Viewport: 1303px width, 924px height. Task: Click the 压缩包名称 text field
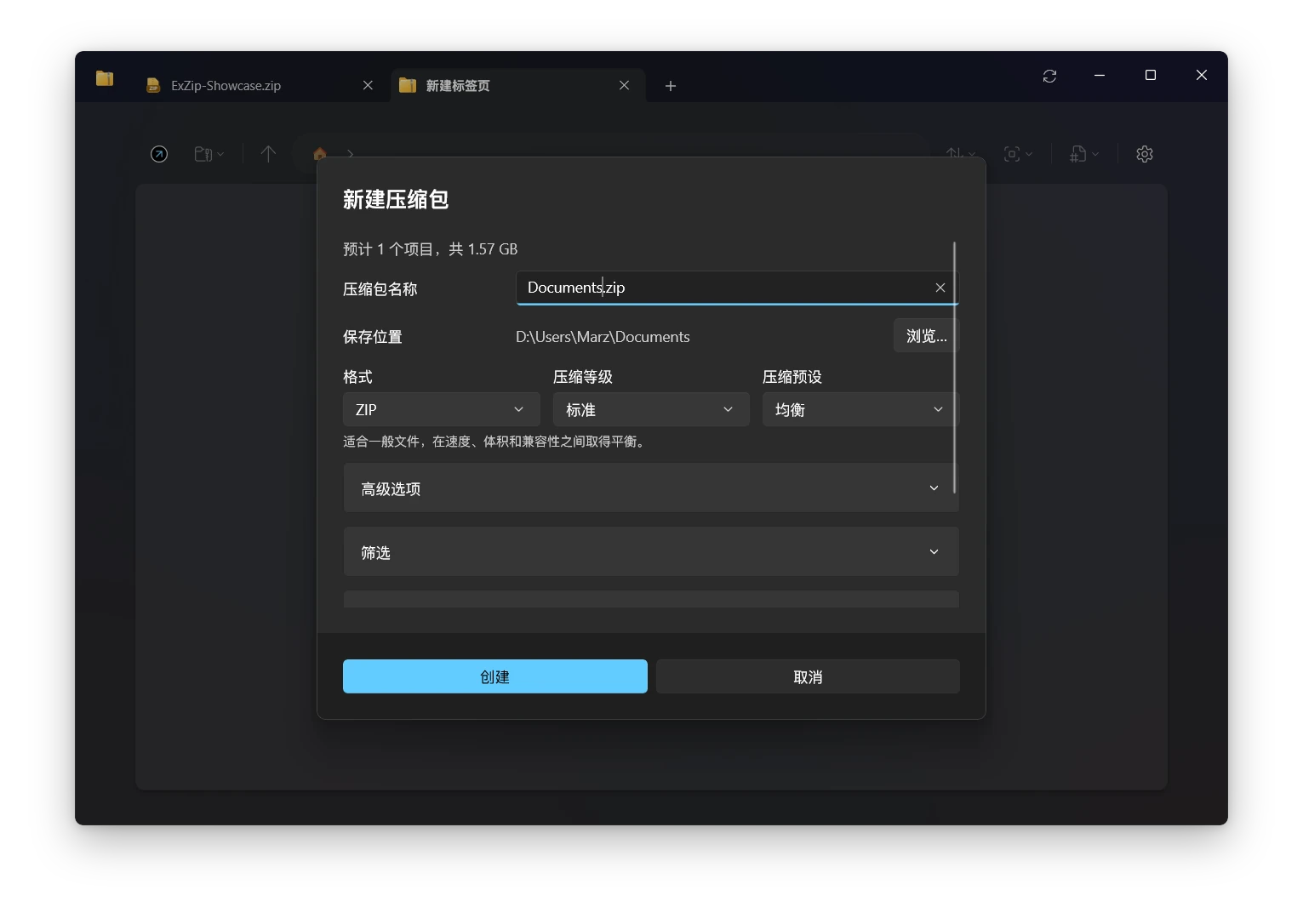pyautogui.click(x=737, y=288)
